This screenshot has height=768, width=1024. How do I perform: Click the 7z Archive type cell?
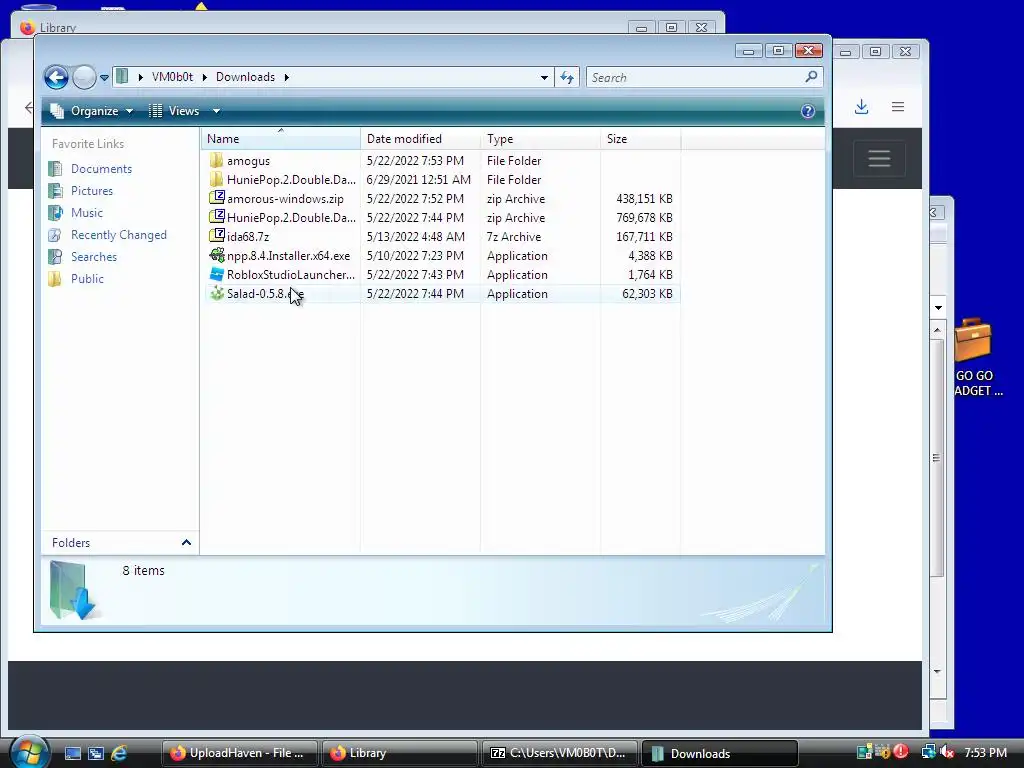click(x=514, y=236)
